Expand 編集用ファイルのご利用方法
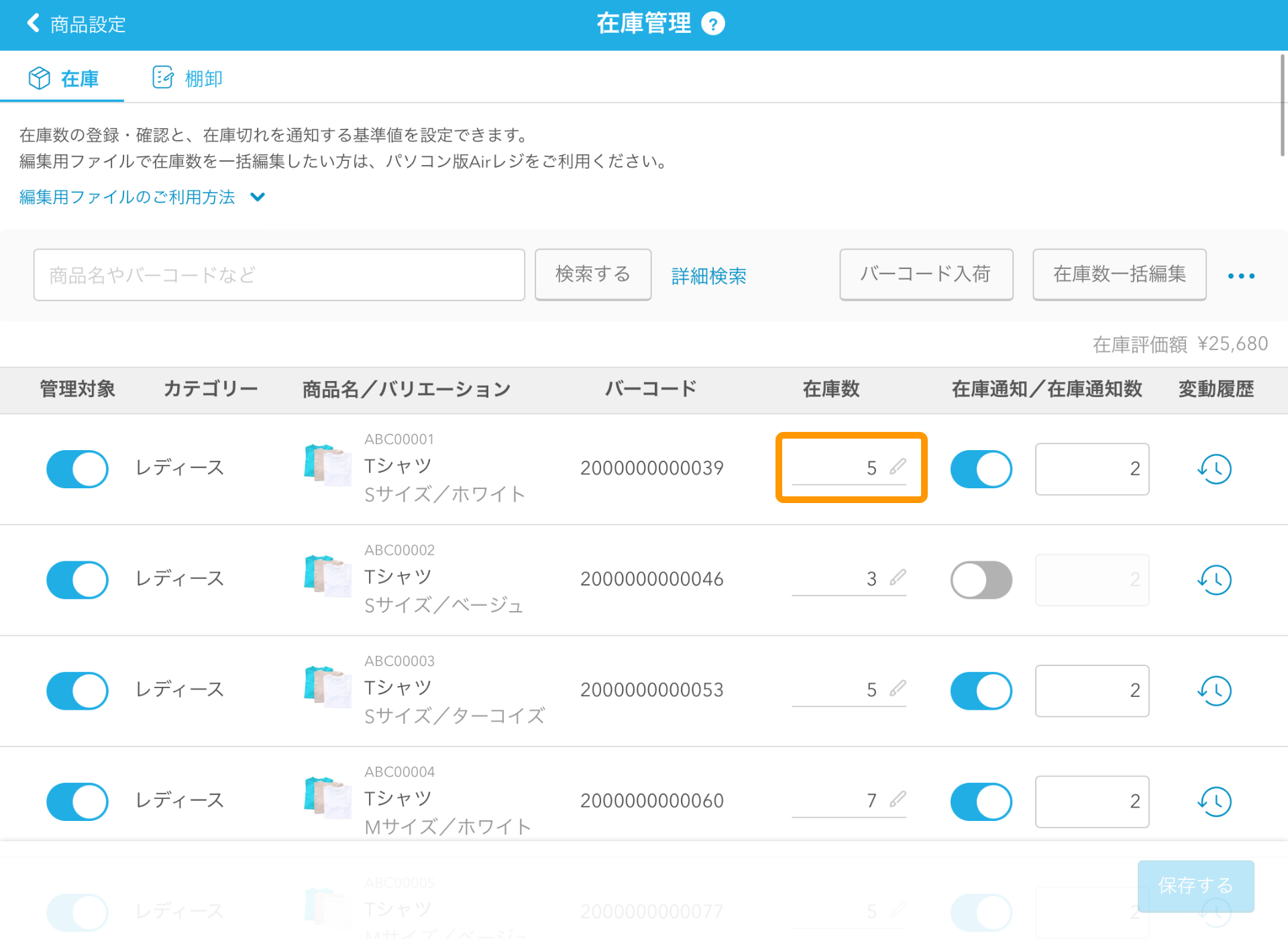1288x939 pixels. [x=142, y=197]
